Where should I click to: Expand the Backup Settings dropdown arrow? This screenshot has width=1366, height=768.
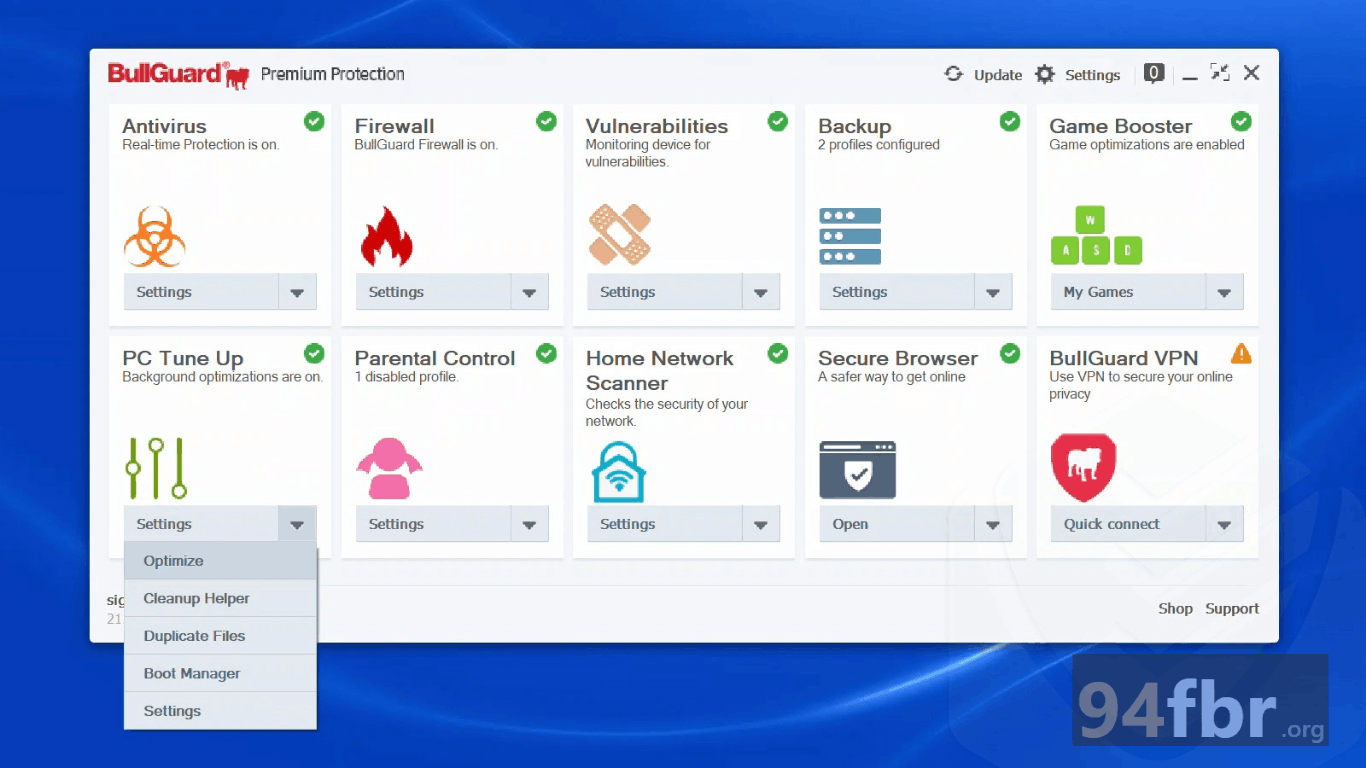(x=993, y=292)
